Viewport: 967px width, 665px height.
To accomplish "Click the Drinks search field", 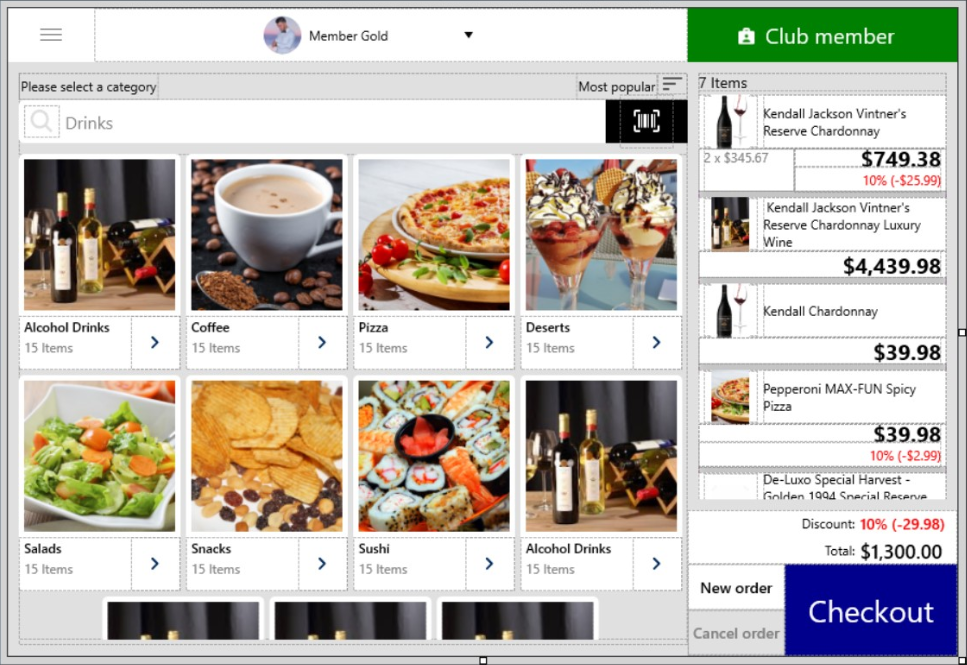I will point(330,123).
